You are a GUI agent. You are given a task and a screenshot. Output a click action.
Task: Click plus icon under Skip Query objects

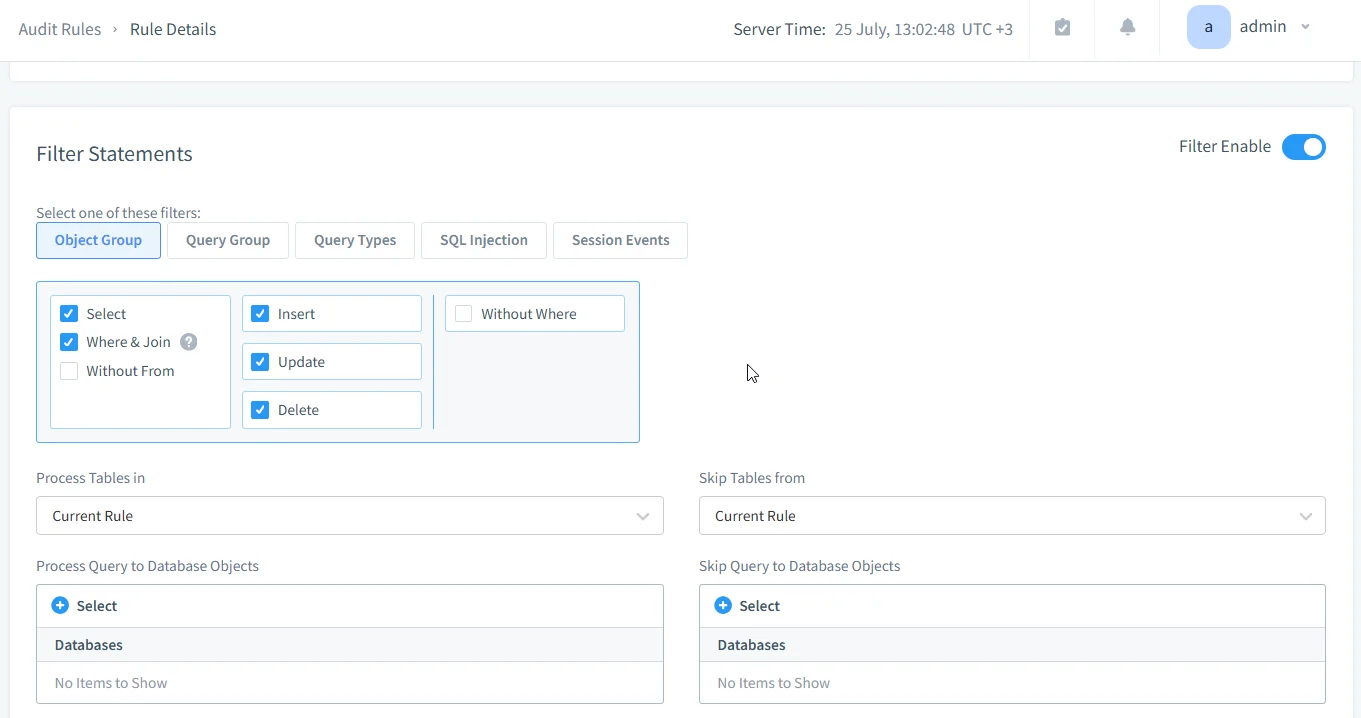point(723,606)
